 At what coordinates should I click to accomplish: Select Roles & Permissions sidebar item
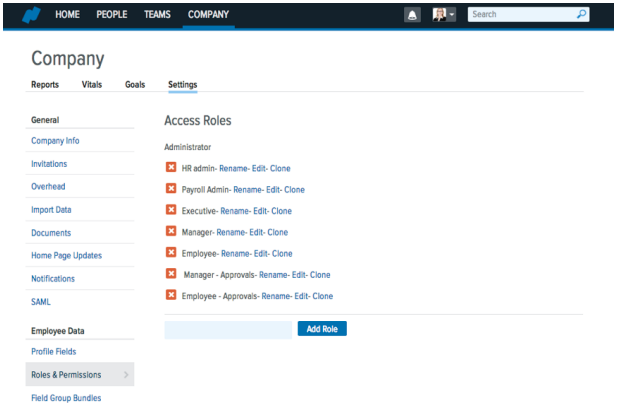pyautogui.click(x=80, y=374)
